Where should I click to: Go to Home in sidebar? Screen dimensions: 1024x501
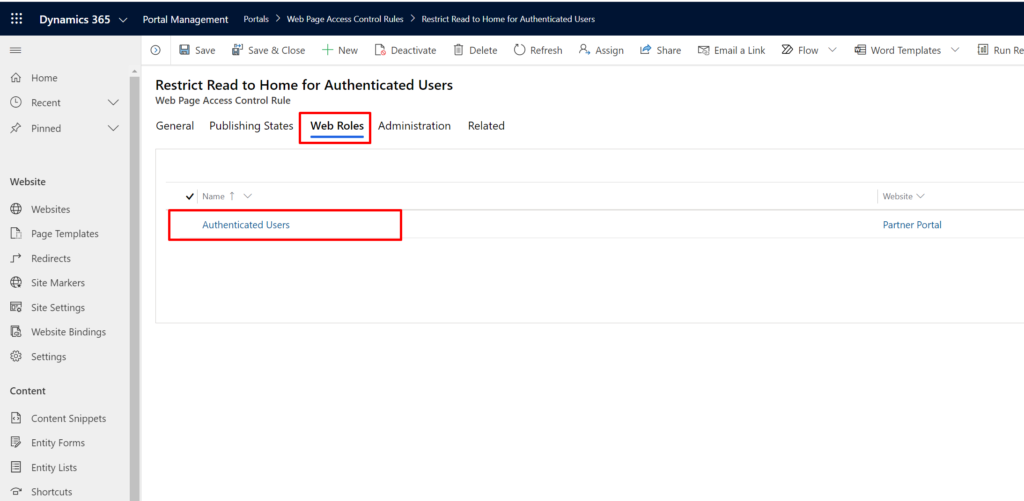44,78
